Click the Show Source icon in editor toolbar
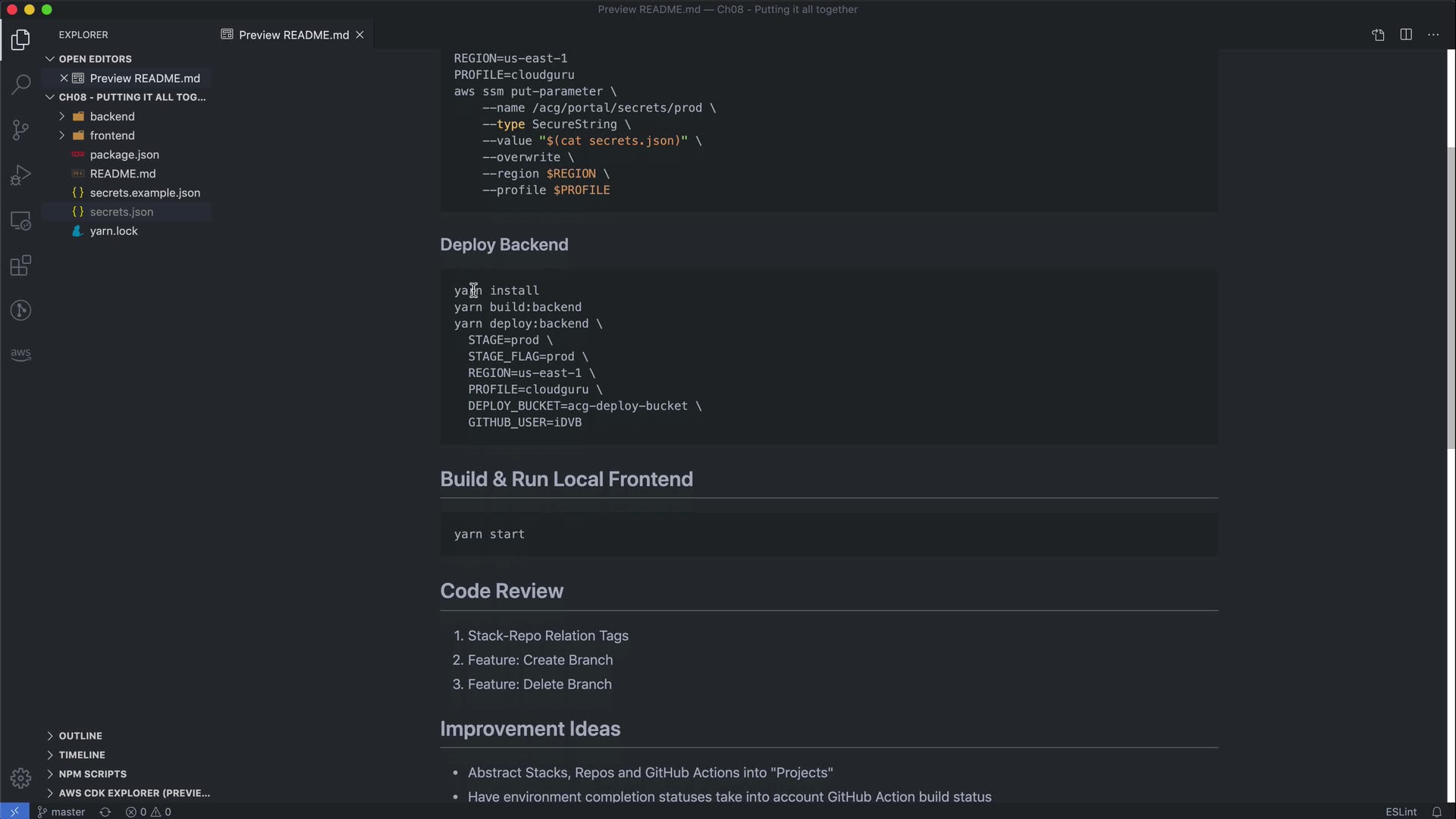The height and width of the screenshot is (819, 1456). coord(1378,35)
